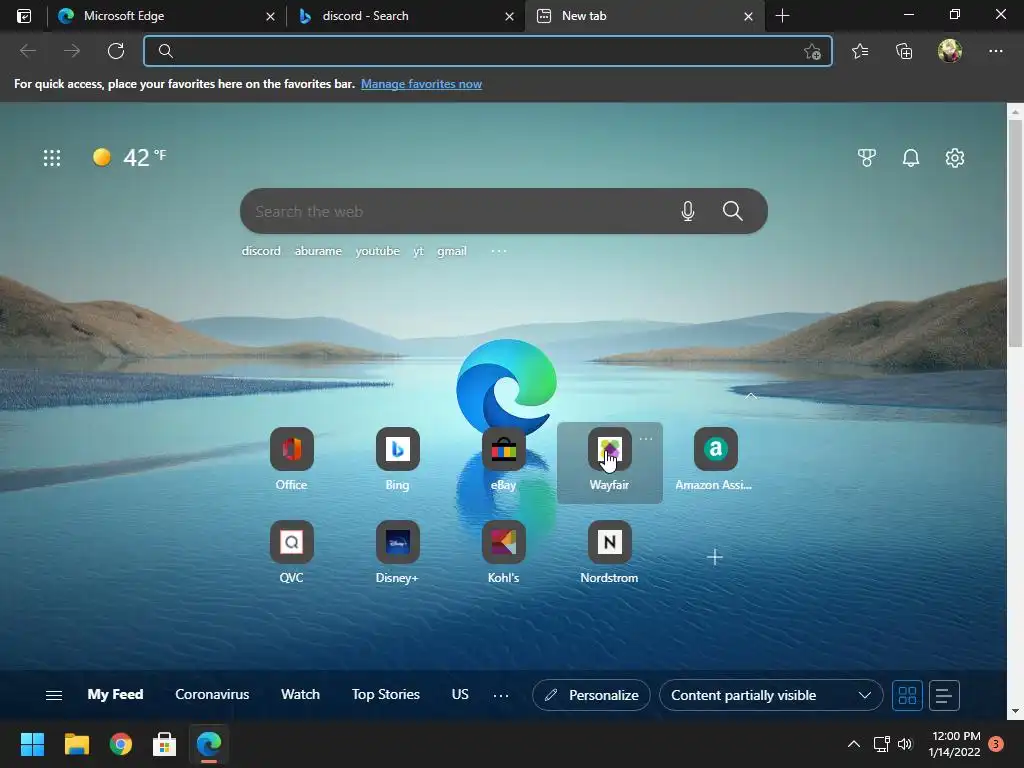Expand Content partially visible dropdown
The width and height of the screenshot is (1024, 768).
pyautogui.click(x=771, y=695)
